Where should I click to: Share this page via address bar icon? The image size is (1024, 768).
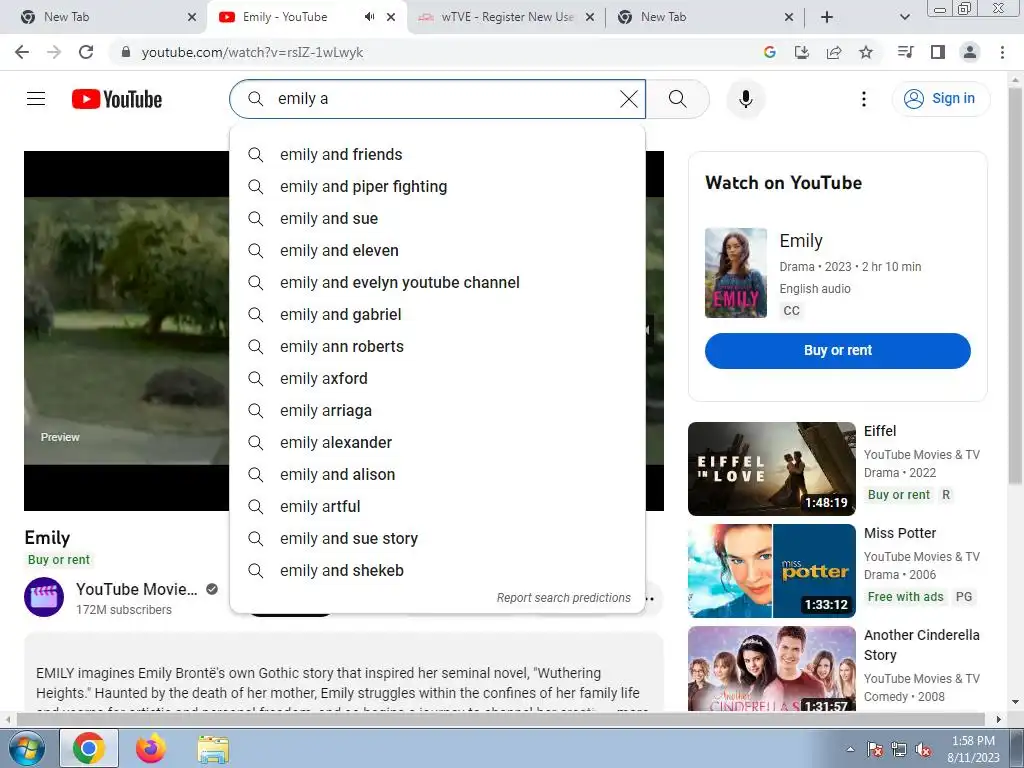point(834,52)
